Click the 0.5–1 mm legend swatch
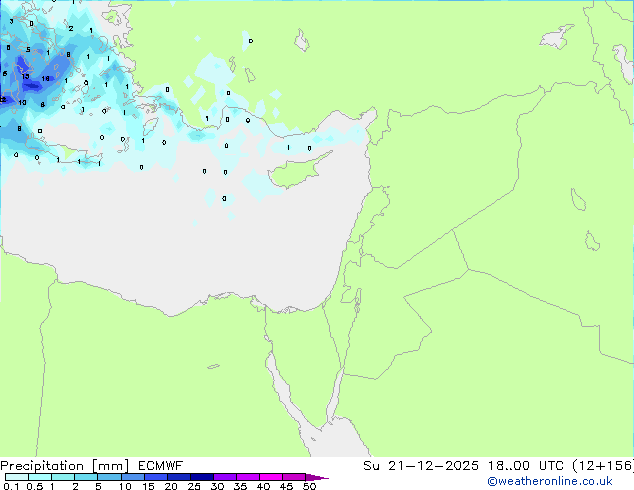Screen dimensions: 634x490 (40, 477)
